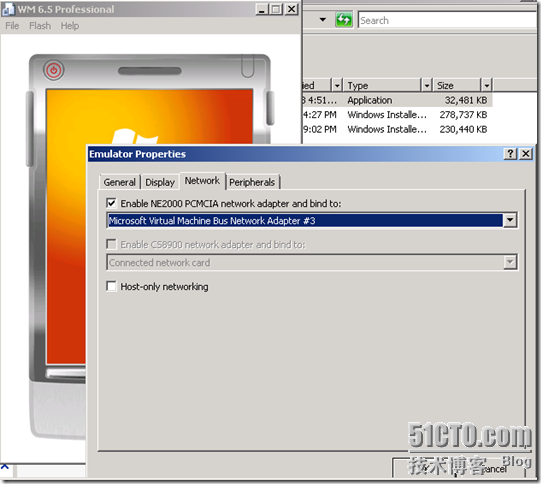Select the Application row sized 32,481 KB
Screen dimensions: 541x484
click(397, 100)
